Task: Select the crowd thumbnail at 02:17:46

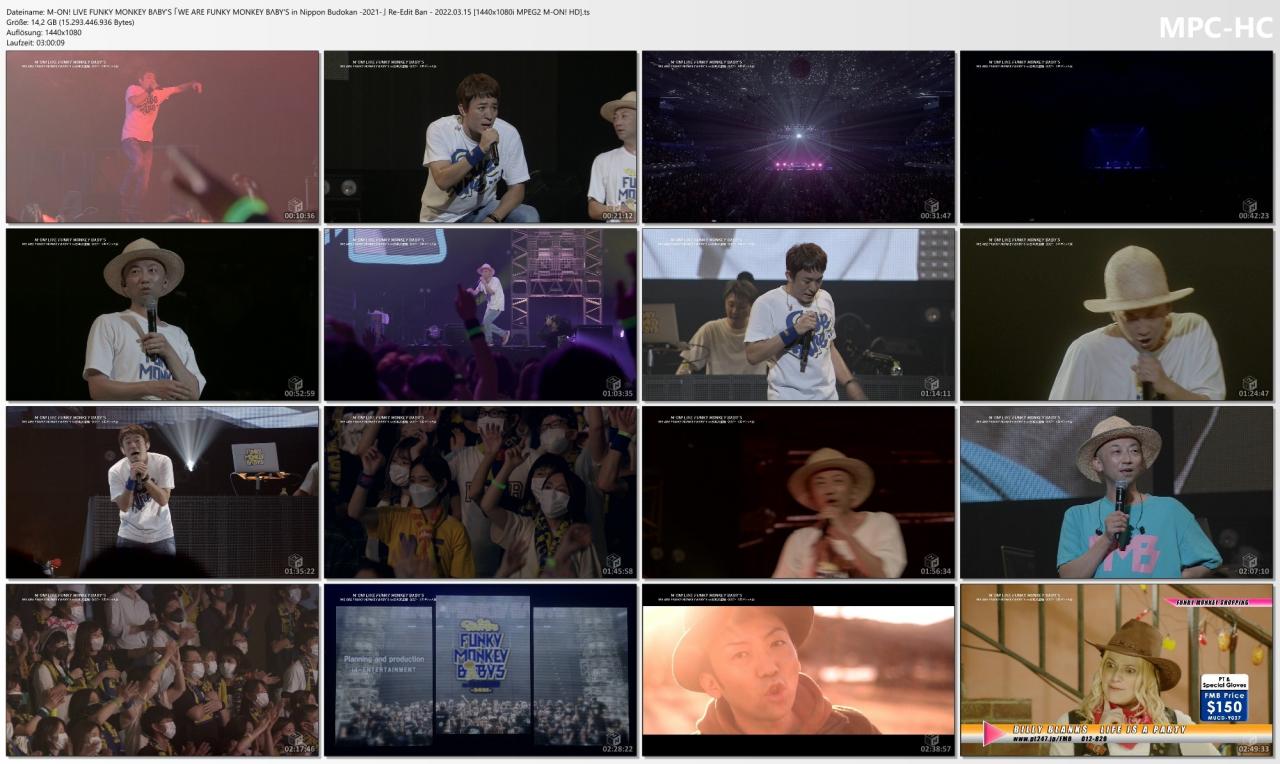Action: pos(162,670)
